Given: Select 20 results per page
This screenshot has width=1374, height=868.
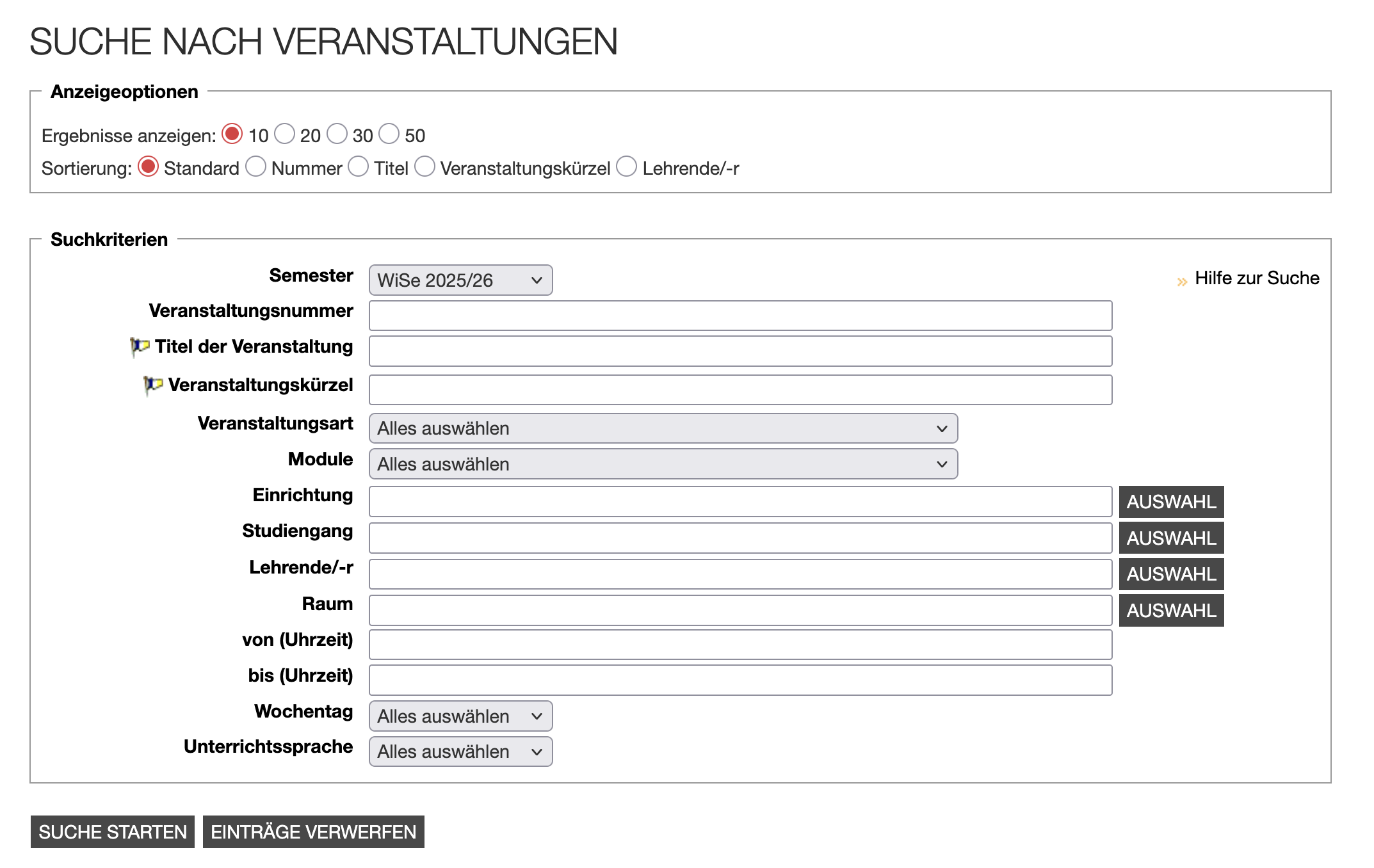Looking at the screenshot, I should (286, 134).
